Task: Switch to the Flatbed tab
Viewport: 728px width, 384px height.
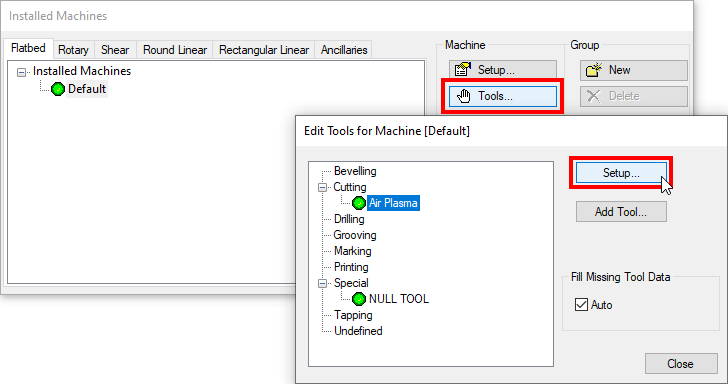Action: coord(28,48)
